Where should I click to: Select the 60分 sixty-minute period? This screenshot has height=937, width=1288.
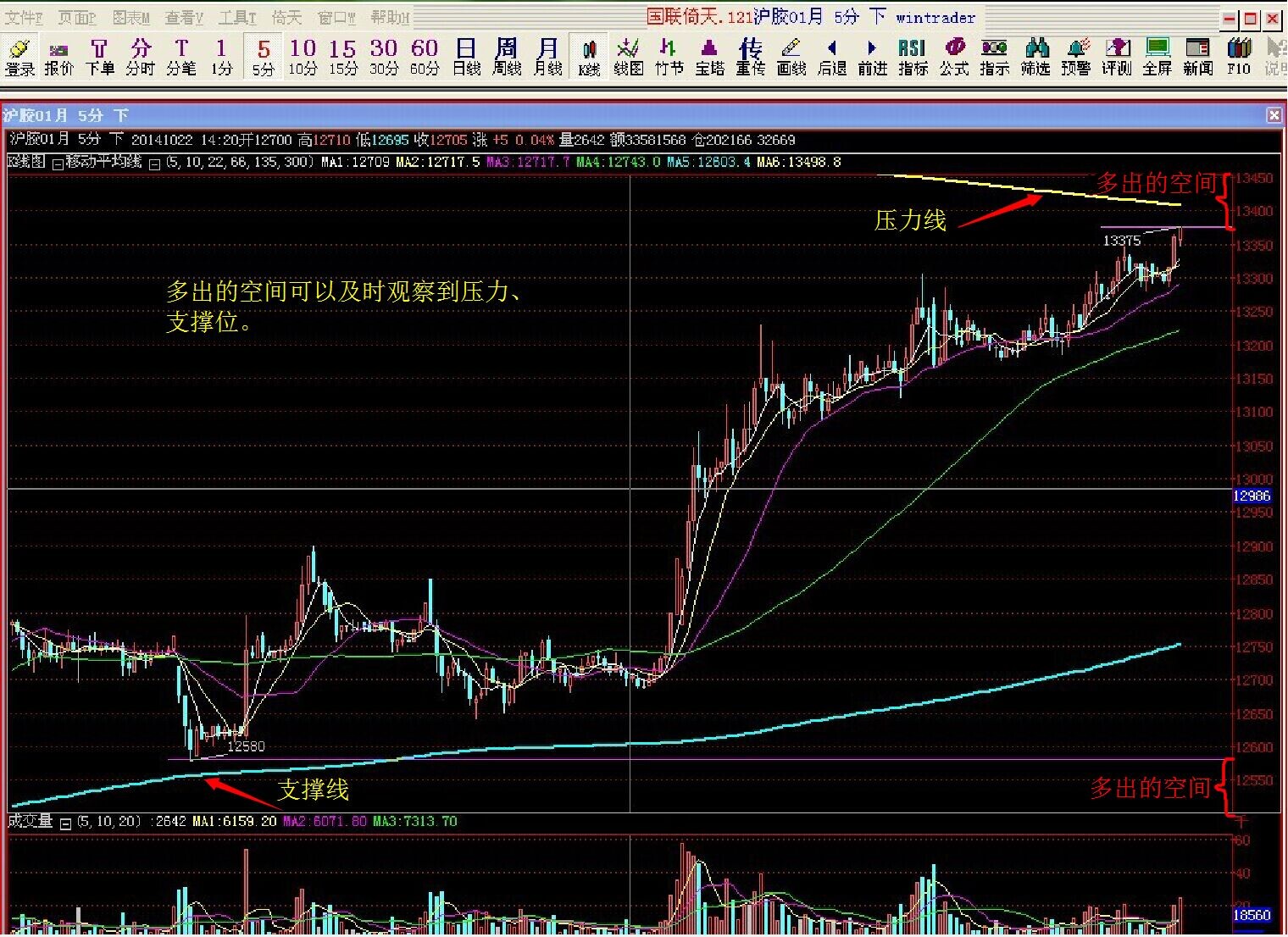coord(424,57)
